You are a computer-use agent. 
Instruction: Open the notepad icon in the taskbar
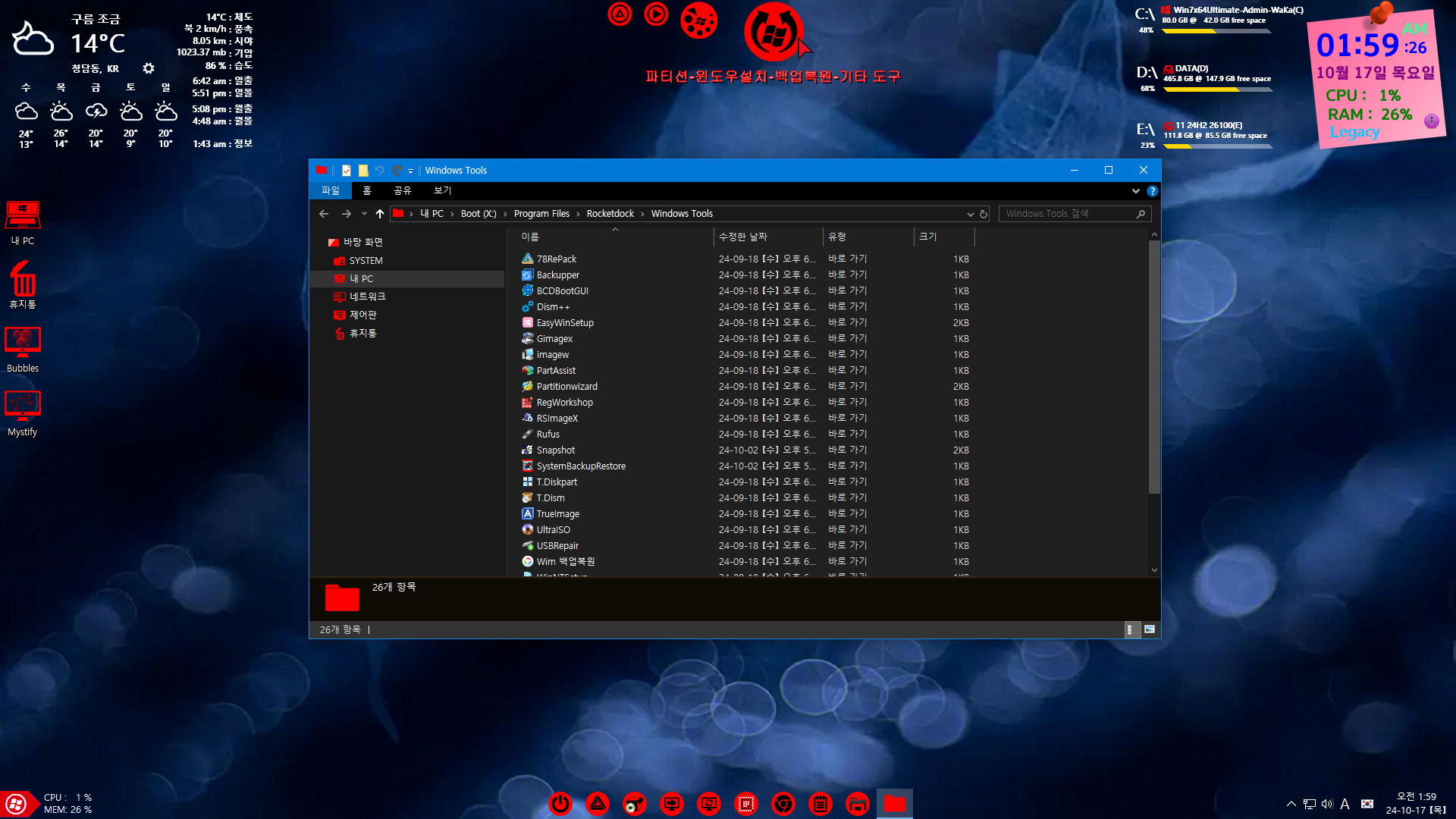(821, 804)
